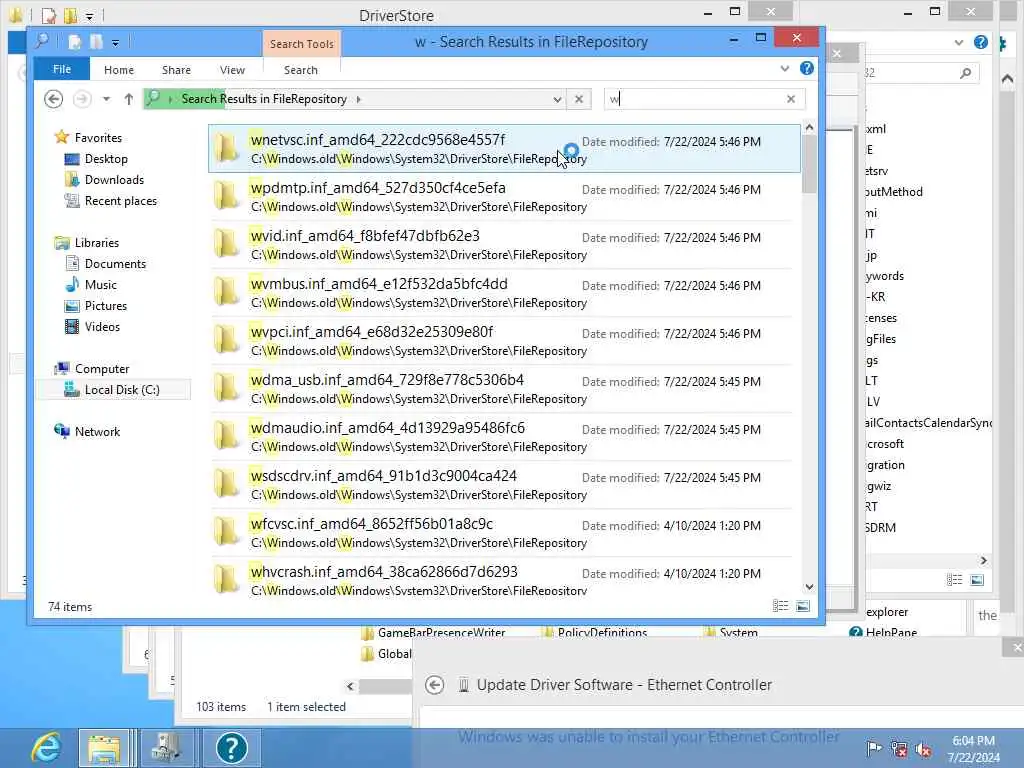Select the View ribbon tab
Viewport: 1024px width, 768px height.
click(x=232, y=70)
